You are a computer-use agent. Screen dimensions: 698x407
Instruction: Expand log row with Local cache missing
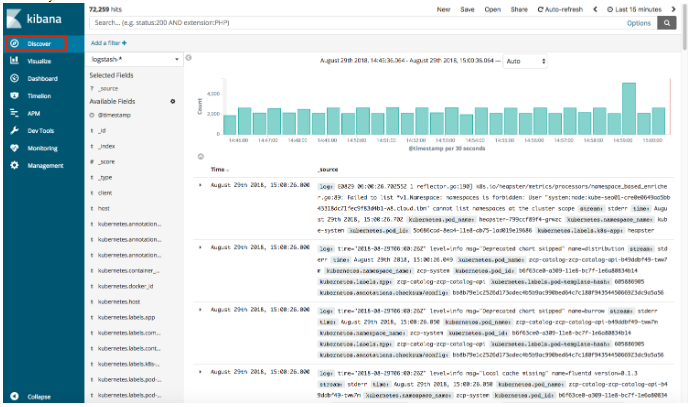[200, 372]
